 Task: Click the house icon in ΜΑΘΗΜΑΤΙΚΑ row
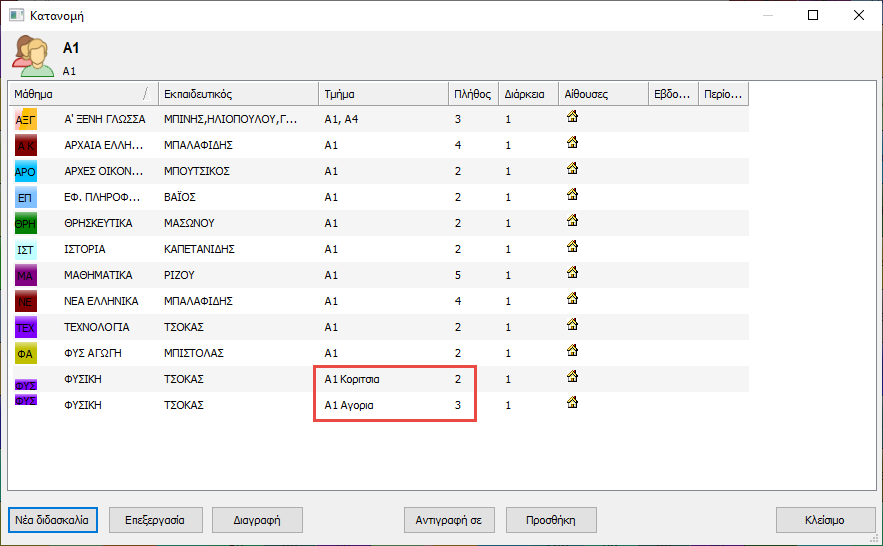(x=573, y=272)
